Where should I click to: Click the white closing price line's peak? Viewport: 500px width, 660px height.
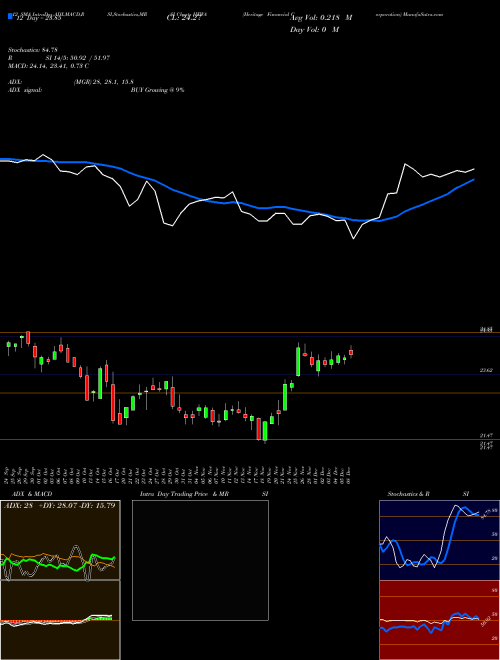405,164
